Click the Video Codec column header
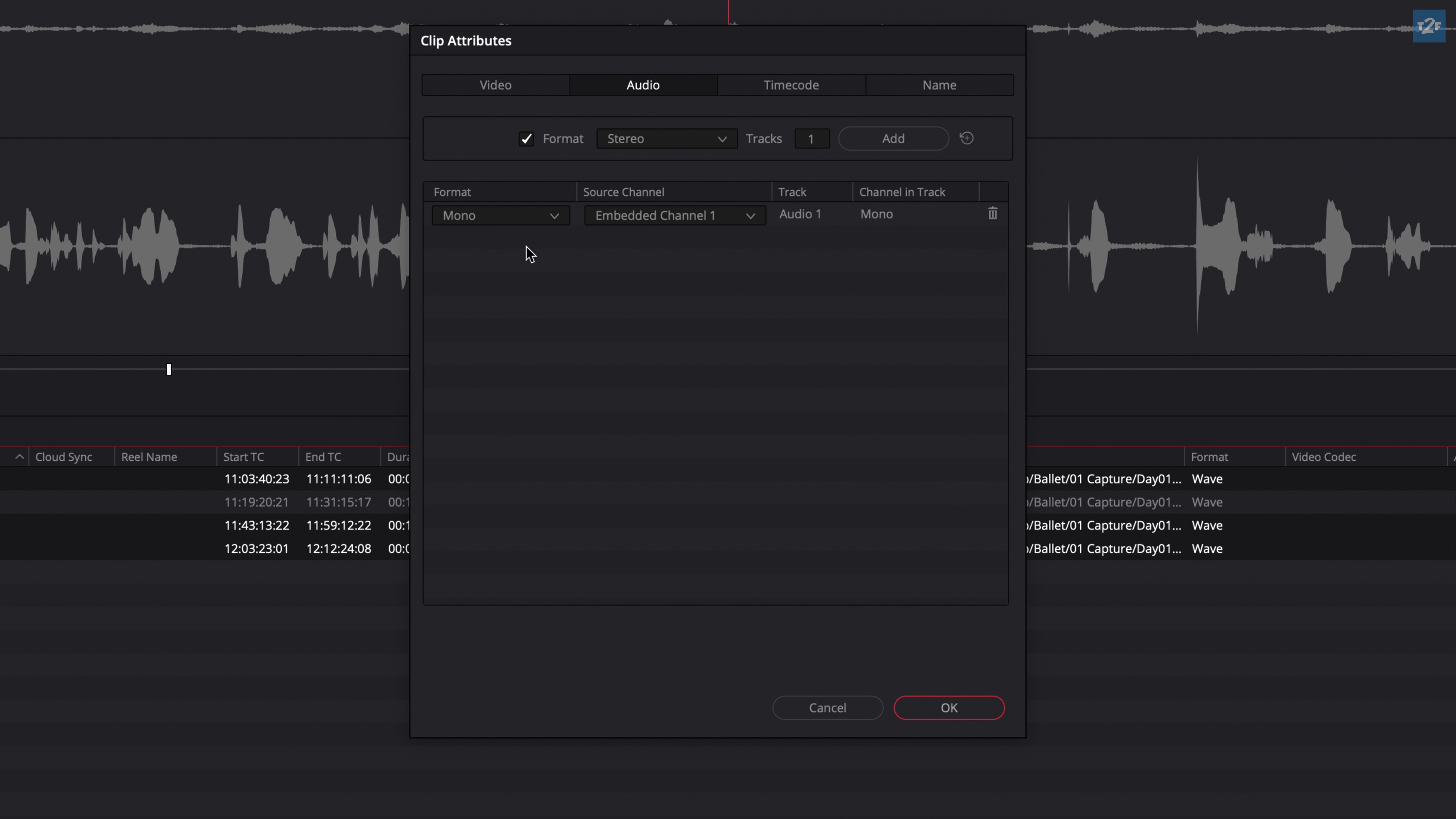Image resolution: width=1456 pixels, height=819 pixels. coord(1323,457)
